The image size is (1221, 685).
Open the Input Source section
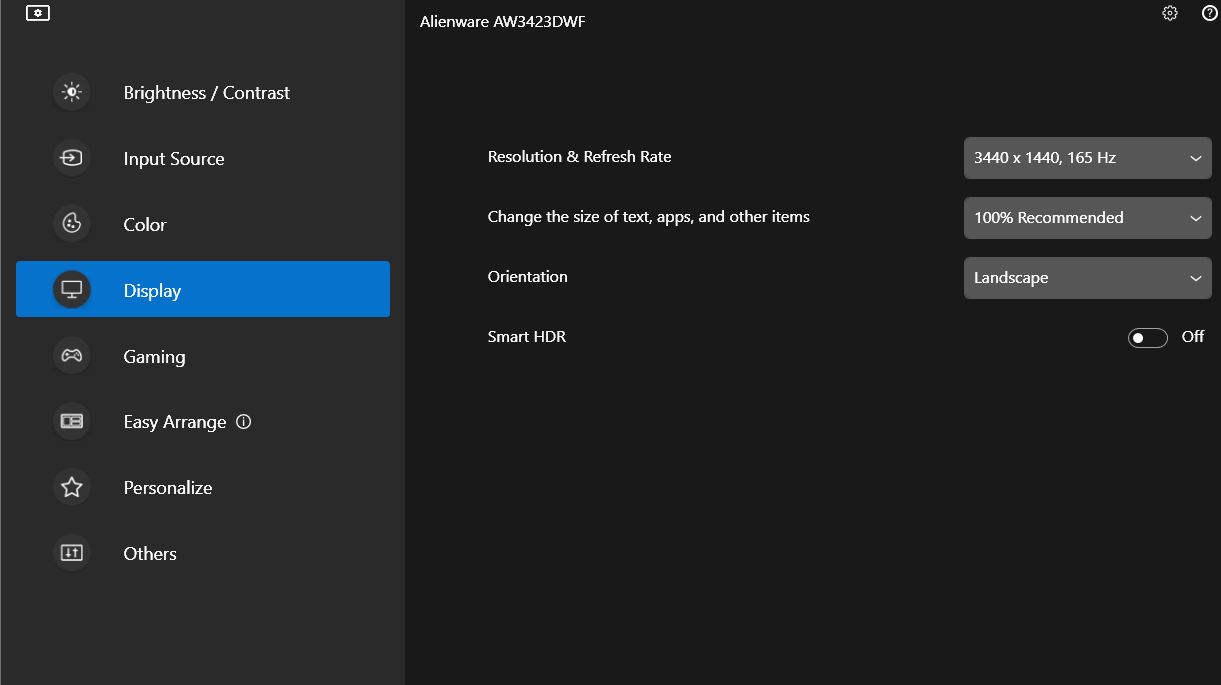[203, 158]
